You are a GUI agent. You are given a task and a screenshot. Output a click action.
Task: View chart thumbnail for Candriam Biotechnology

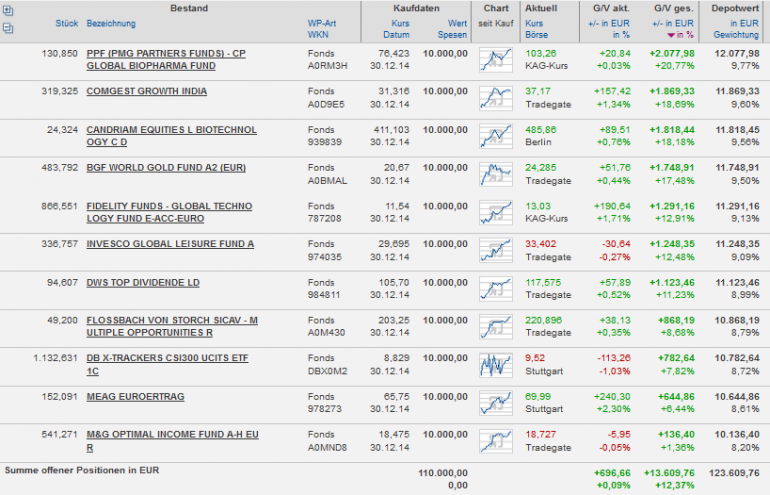coord(495,136)
